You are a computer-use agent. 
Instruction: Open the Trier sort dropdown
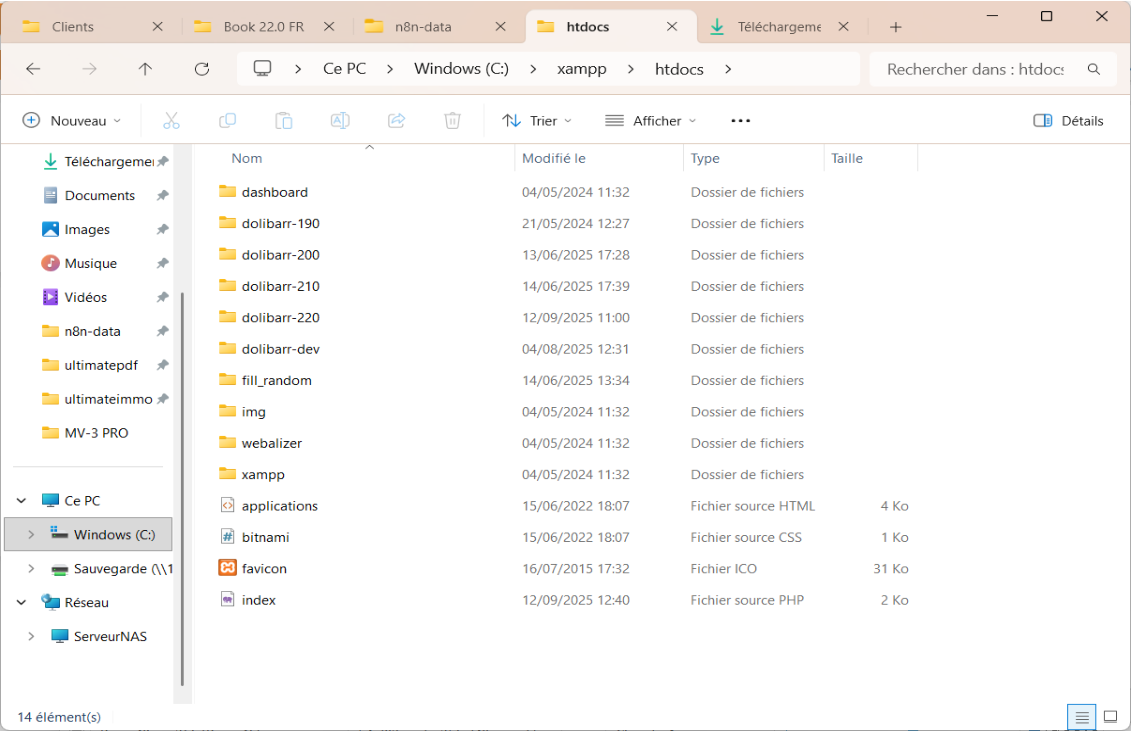[537, 121]
